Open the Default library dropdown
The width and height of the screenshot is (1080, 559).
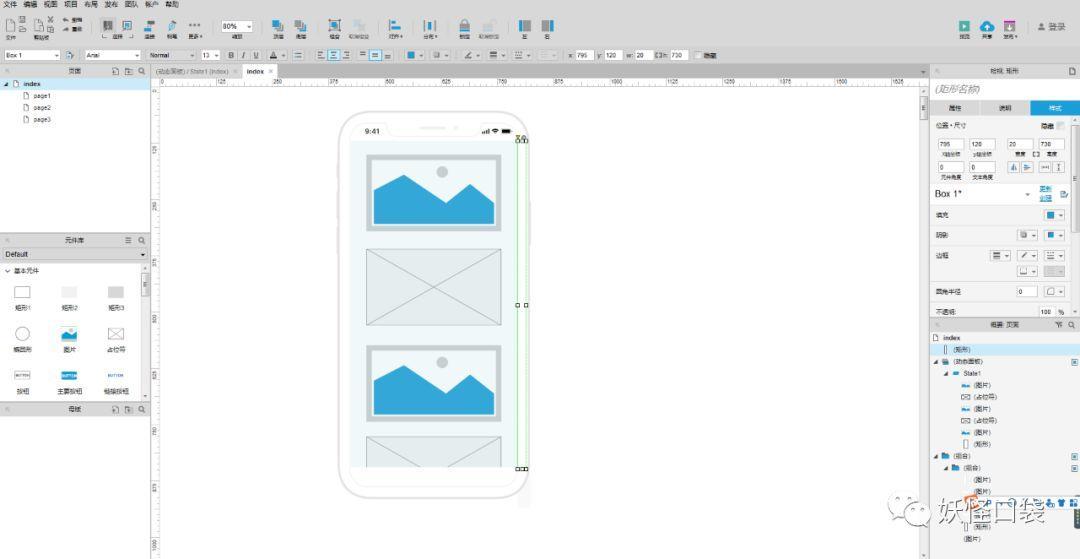point(74,254)
